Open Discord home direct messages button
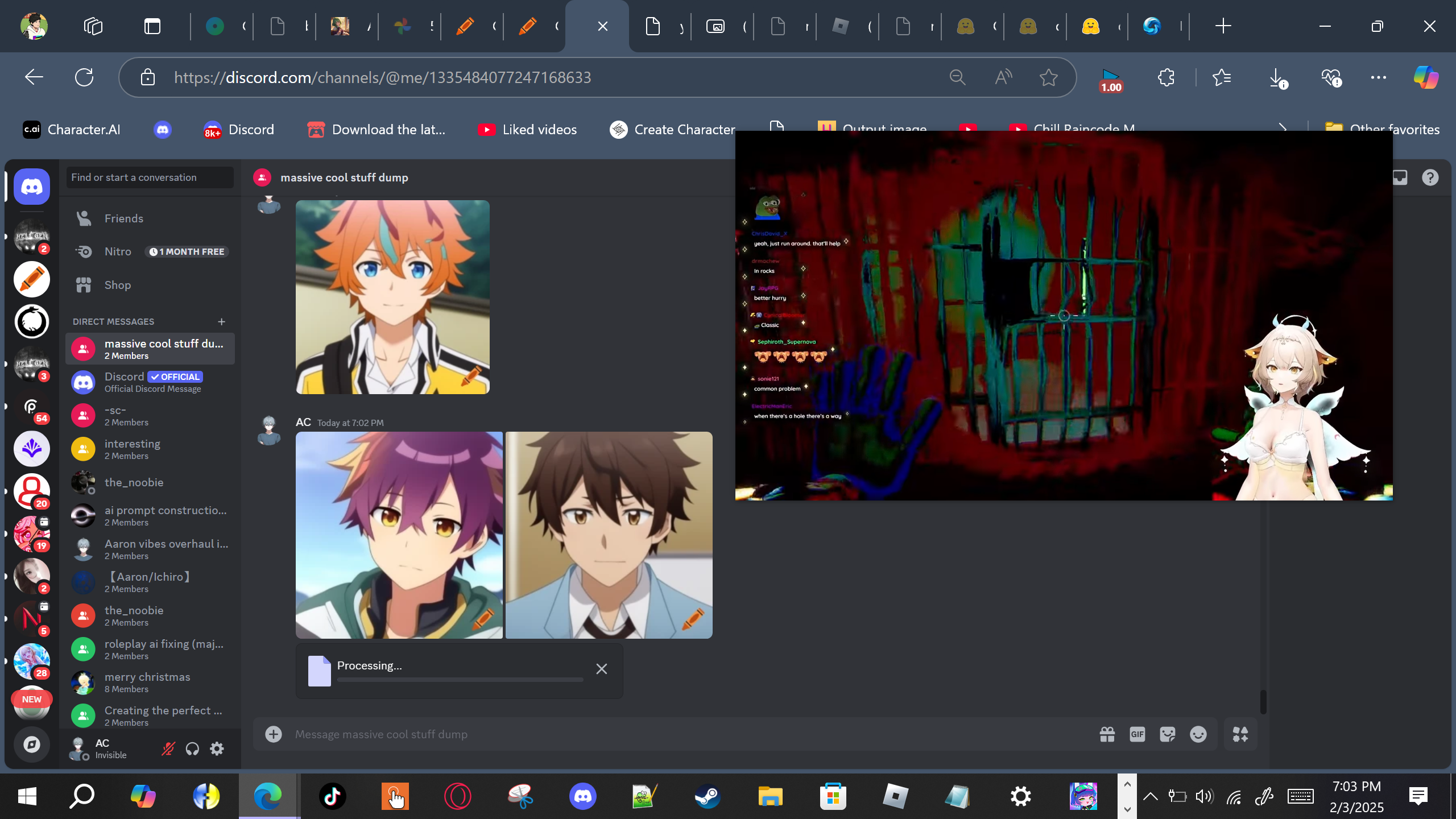 tap(32, 187)
